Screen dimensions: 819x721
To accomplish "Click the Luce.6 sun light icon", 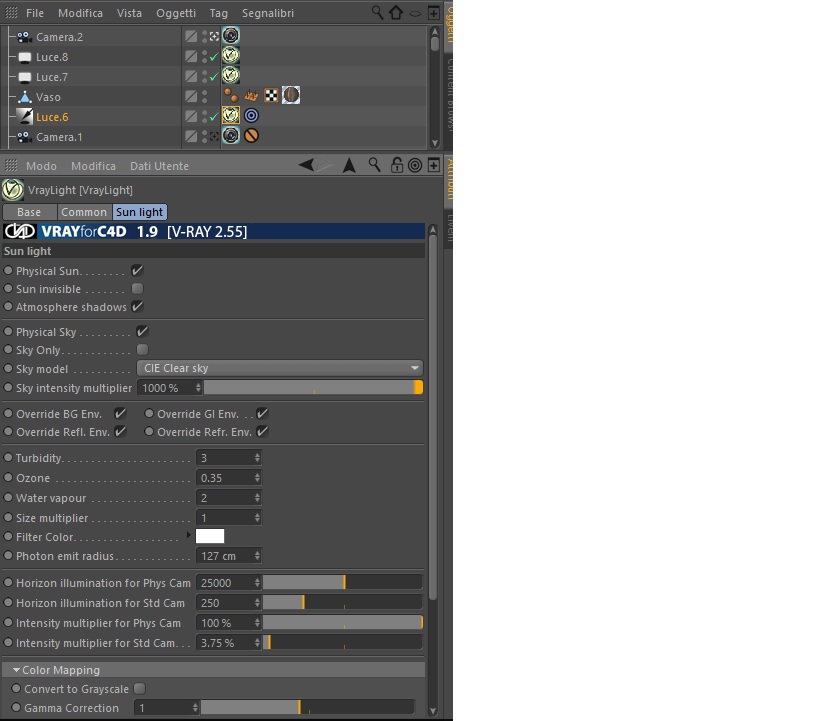I will [25, 116].
